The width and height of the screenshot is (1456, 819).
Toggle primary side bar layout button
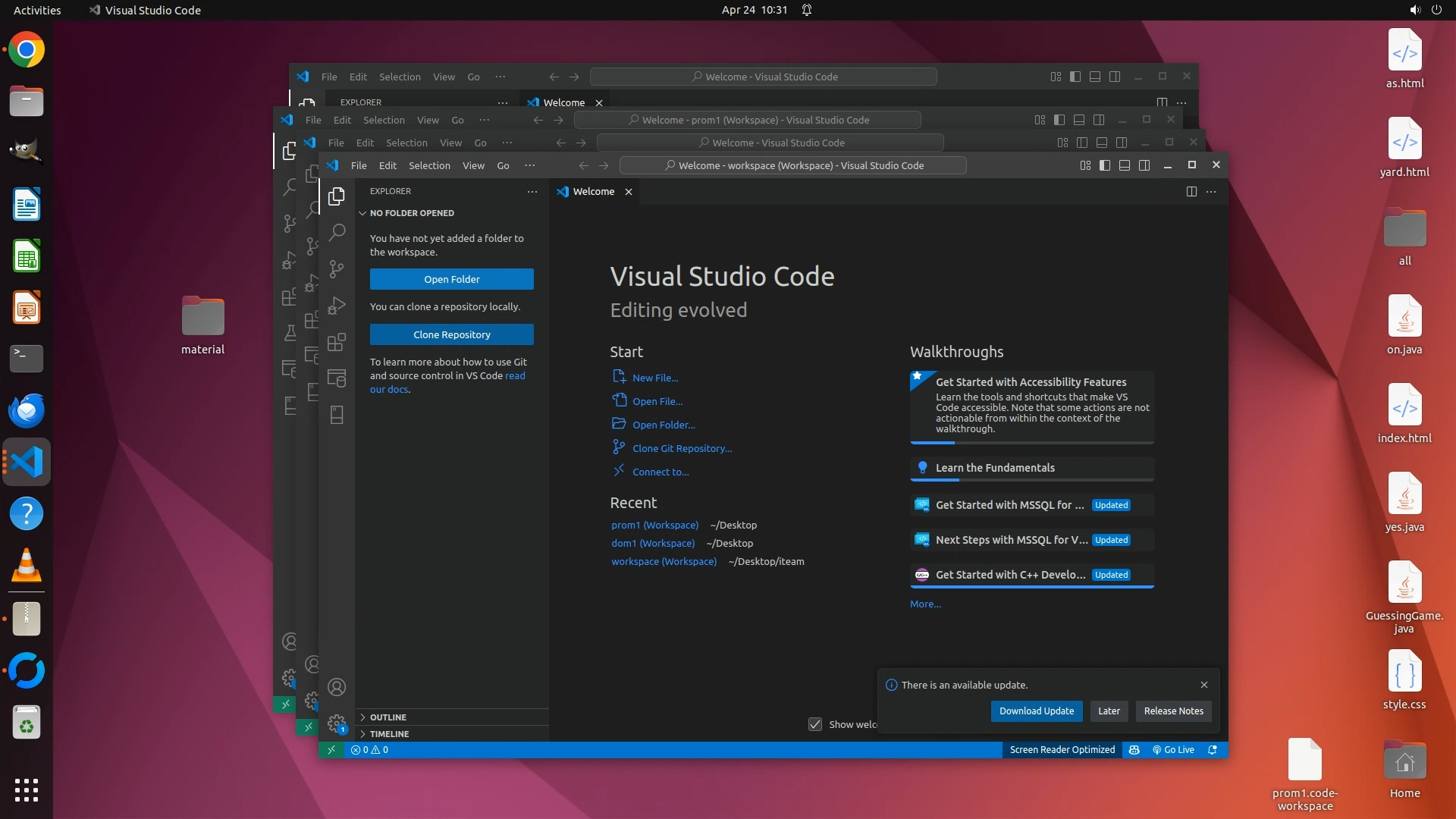point(1105,165)
